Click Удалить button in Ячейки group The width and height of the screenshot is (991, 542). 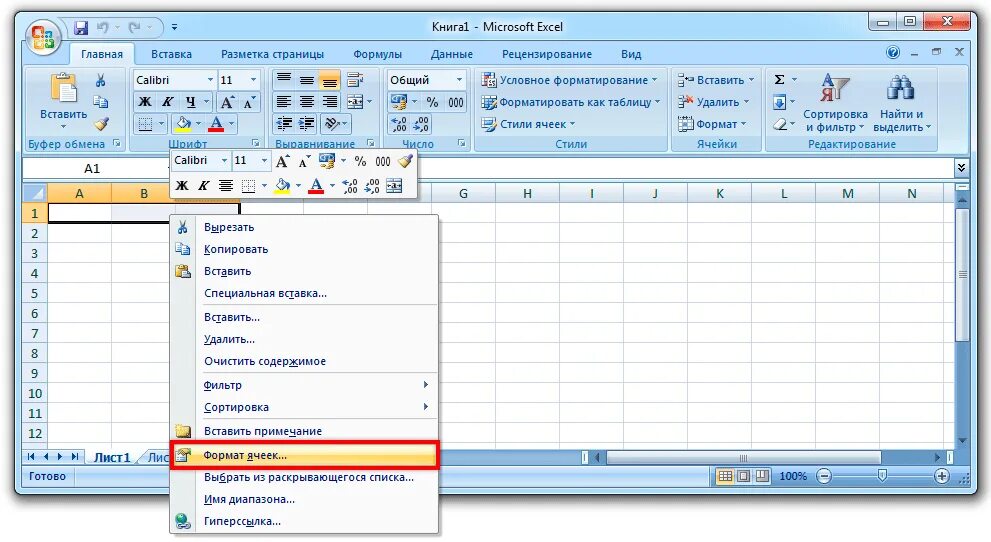(x=714, y=102)
